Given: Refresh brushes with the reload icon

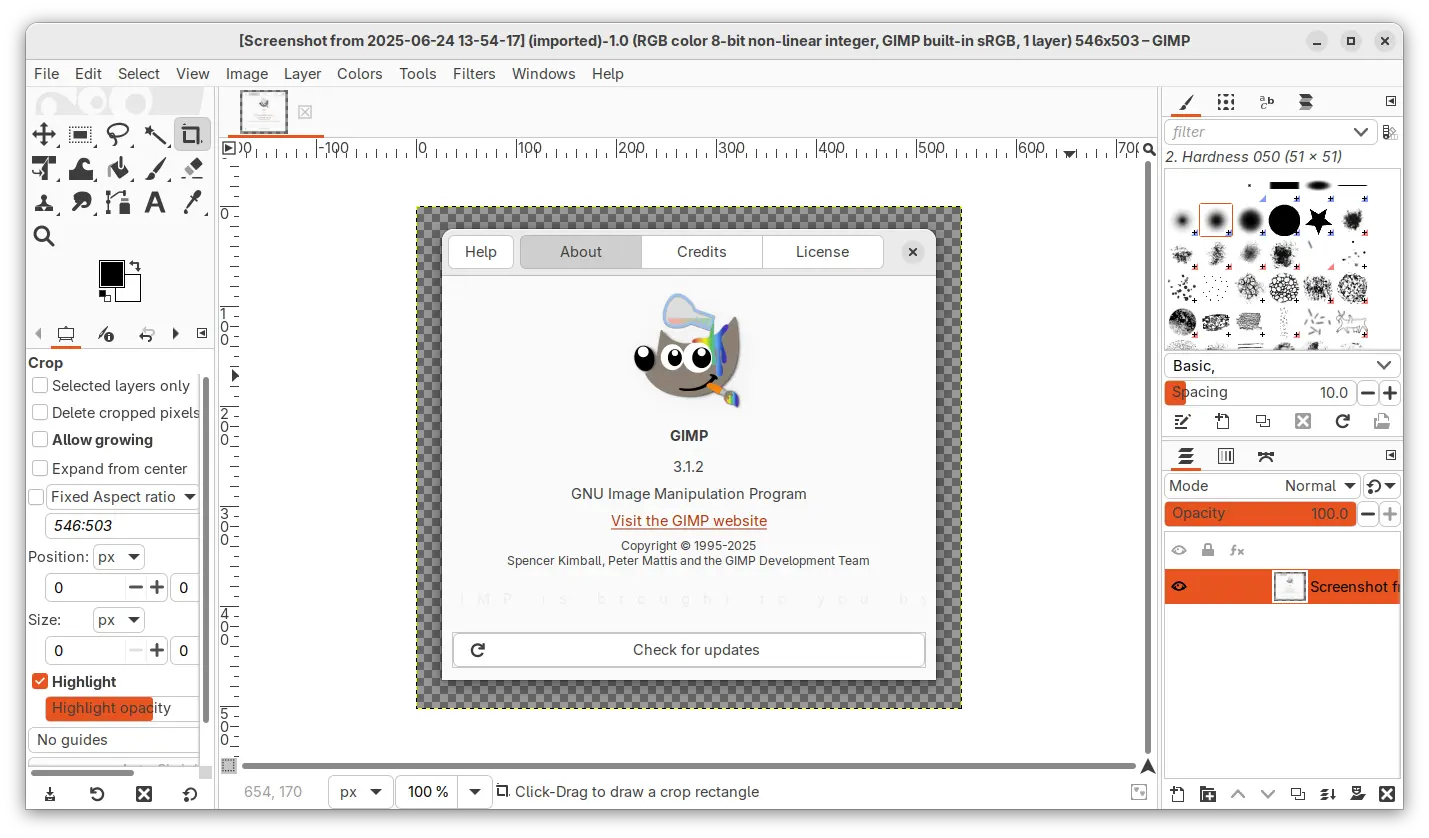Looking at the screenshot, I should (1342, 421).
